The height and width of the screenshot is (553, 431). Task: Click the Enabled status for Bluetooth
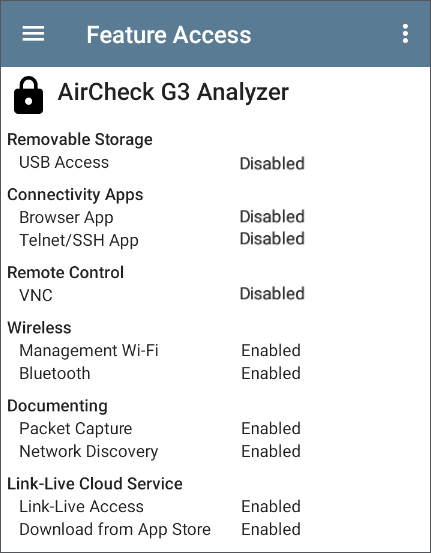(271, 373)
